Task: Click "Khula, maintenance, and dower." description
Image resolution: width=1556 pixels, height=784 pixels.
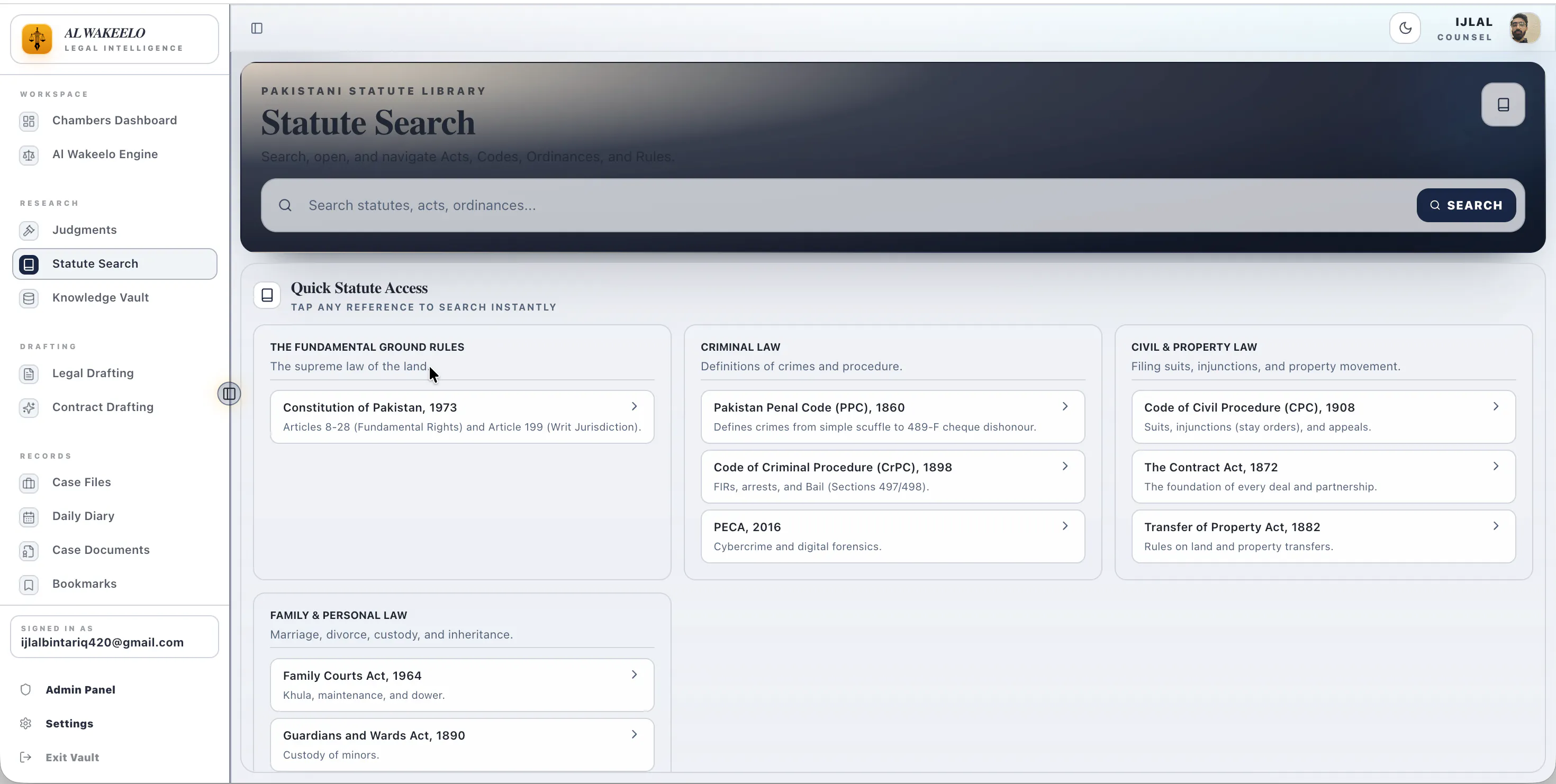Action: click(x=364, y=695)
